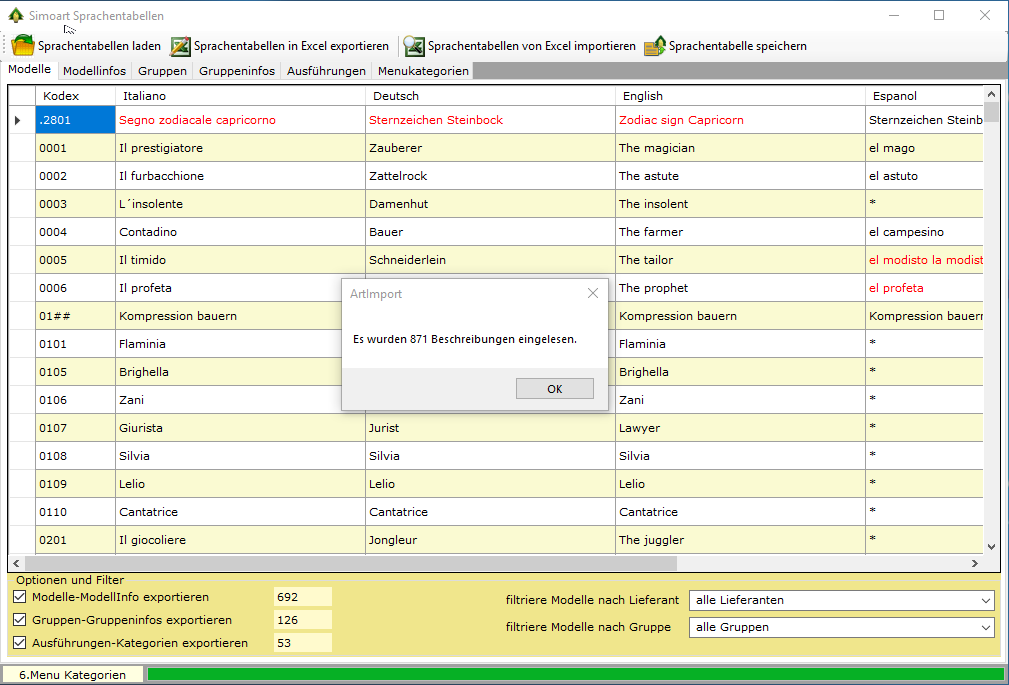Click the Simoart app icon in title bar

click(x=16, y=16)
